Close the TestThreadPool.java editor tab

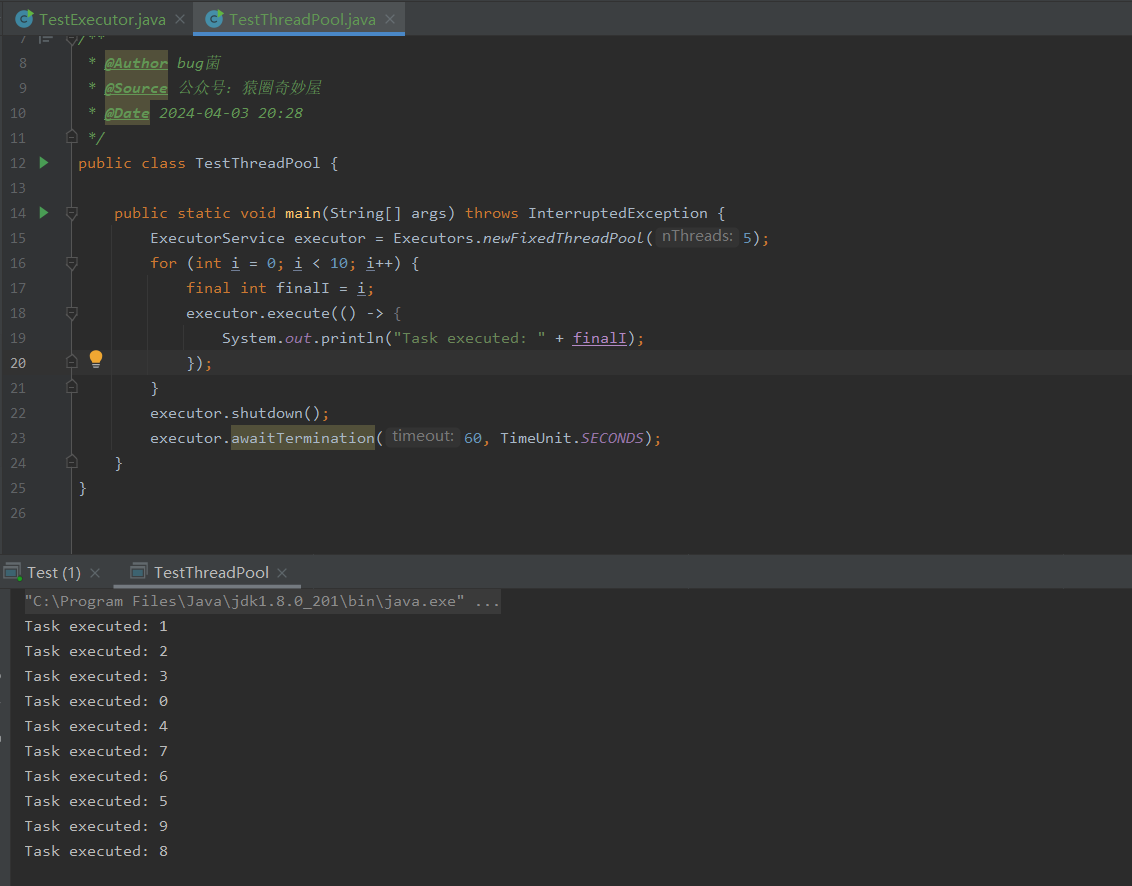click(x=390, y=19)
